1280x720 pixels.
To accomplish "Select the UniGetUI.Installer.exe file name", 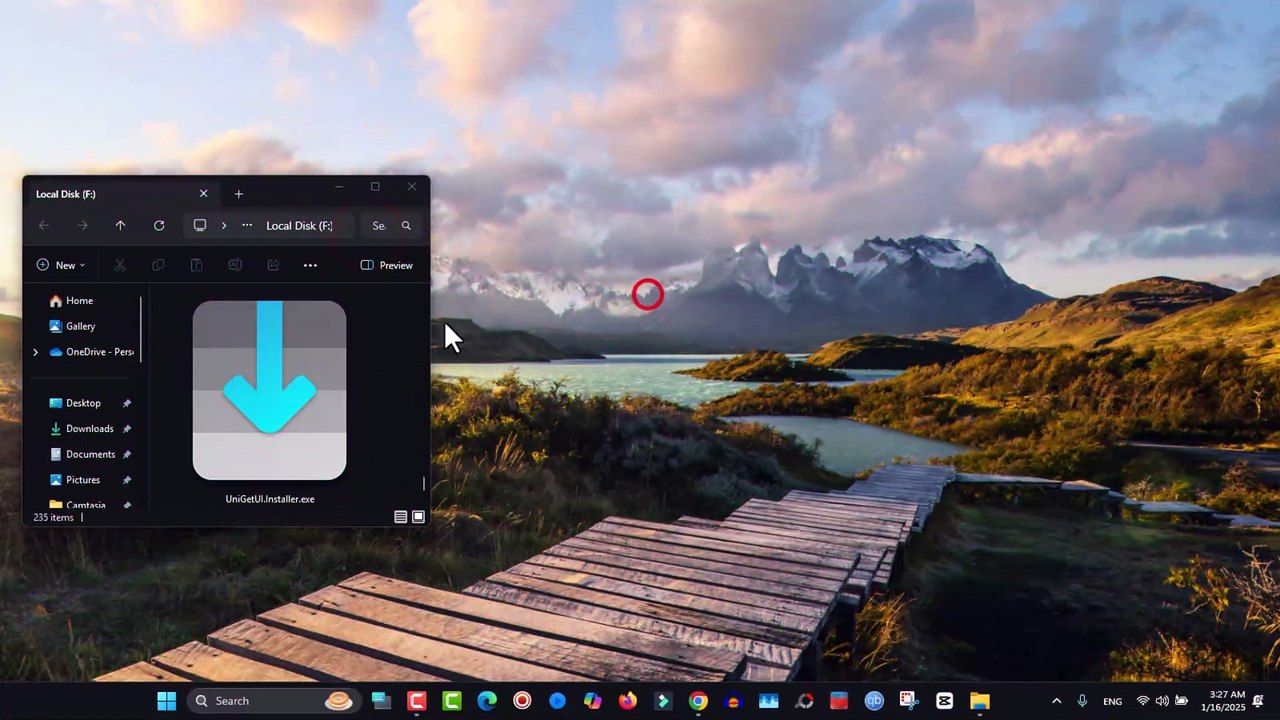I will [x=270, y=499].
